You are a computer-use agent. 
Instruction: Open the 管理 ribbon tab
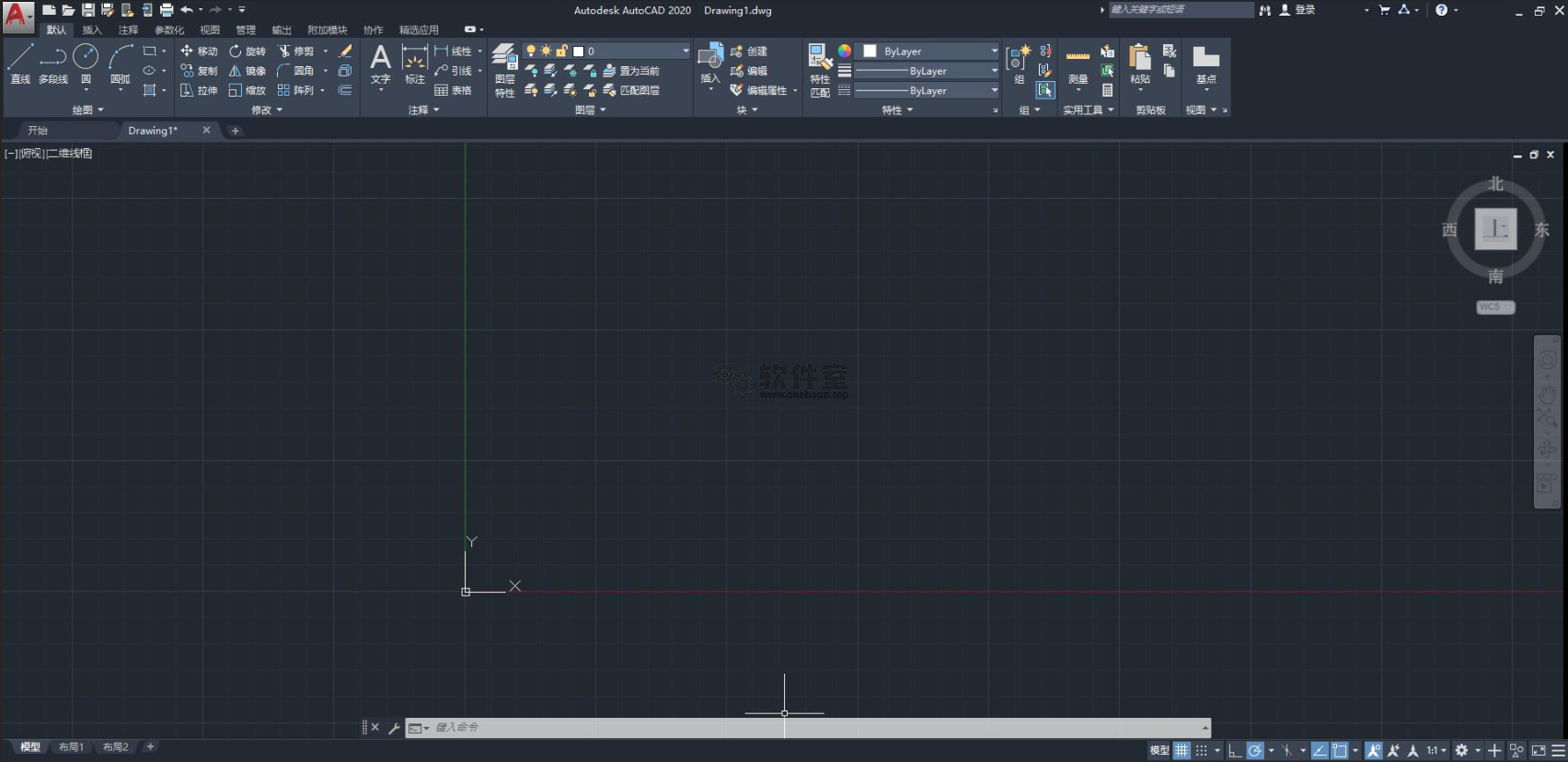click(x=246, y=30)
